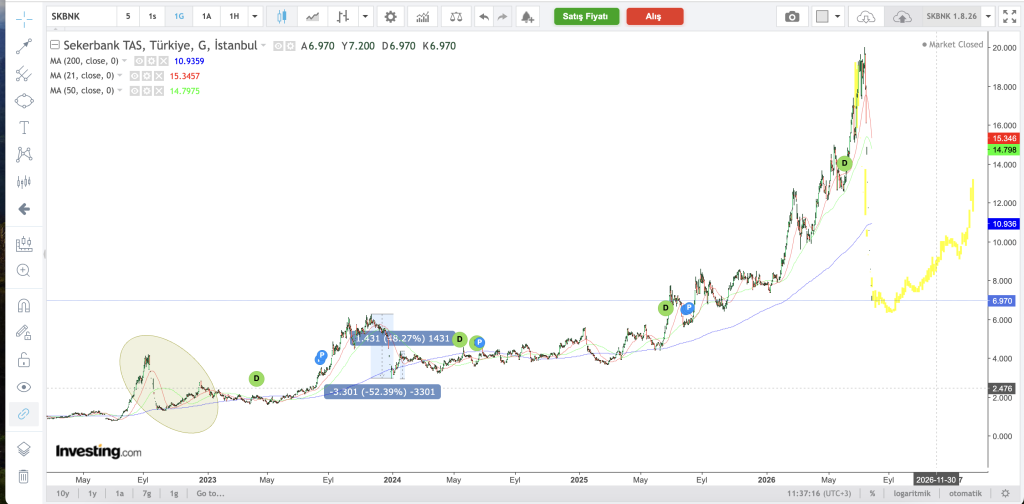1024x504 pixels.
Task: Open the object tree layers icon
Action: click(24, 449)
